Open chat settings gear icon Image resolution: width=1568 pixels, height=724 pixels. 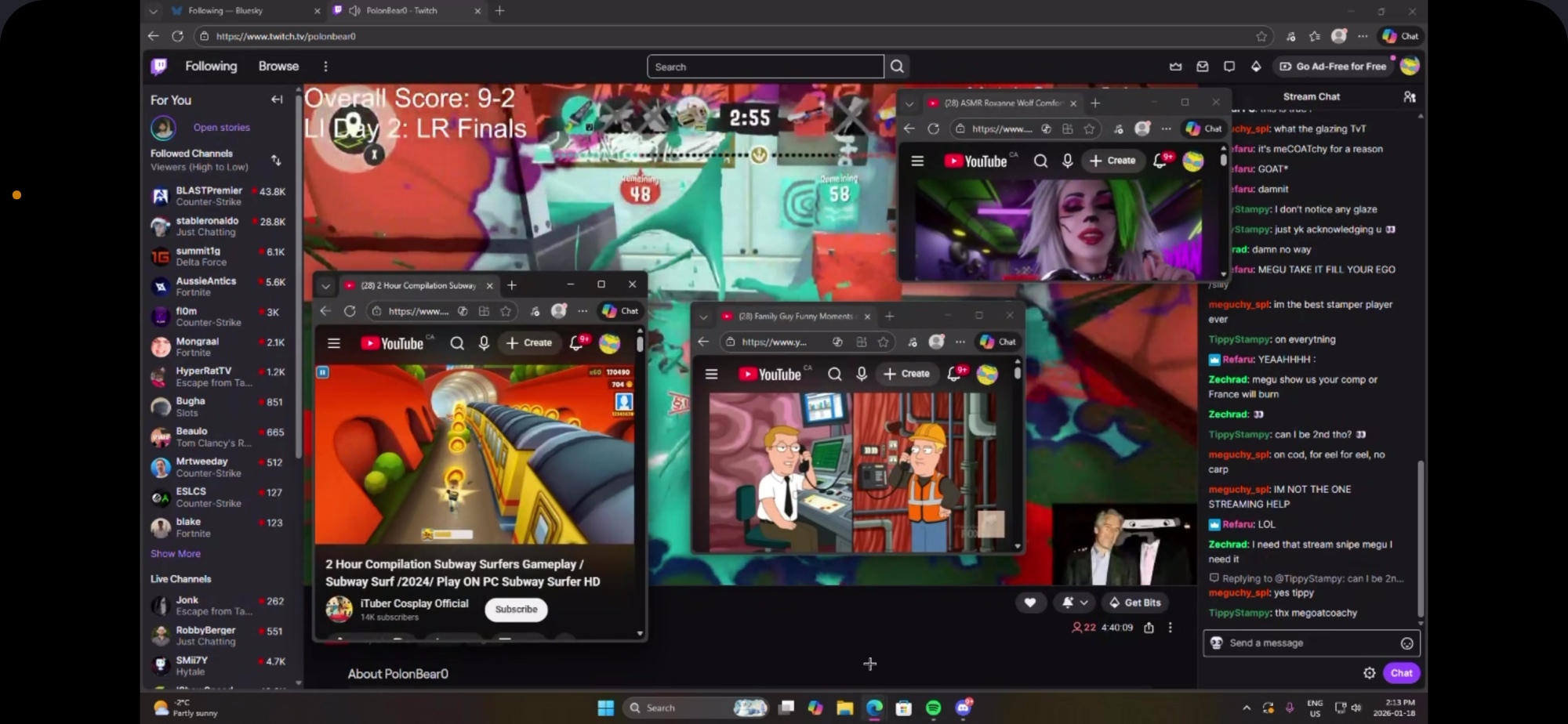click(1369, 673)
